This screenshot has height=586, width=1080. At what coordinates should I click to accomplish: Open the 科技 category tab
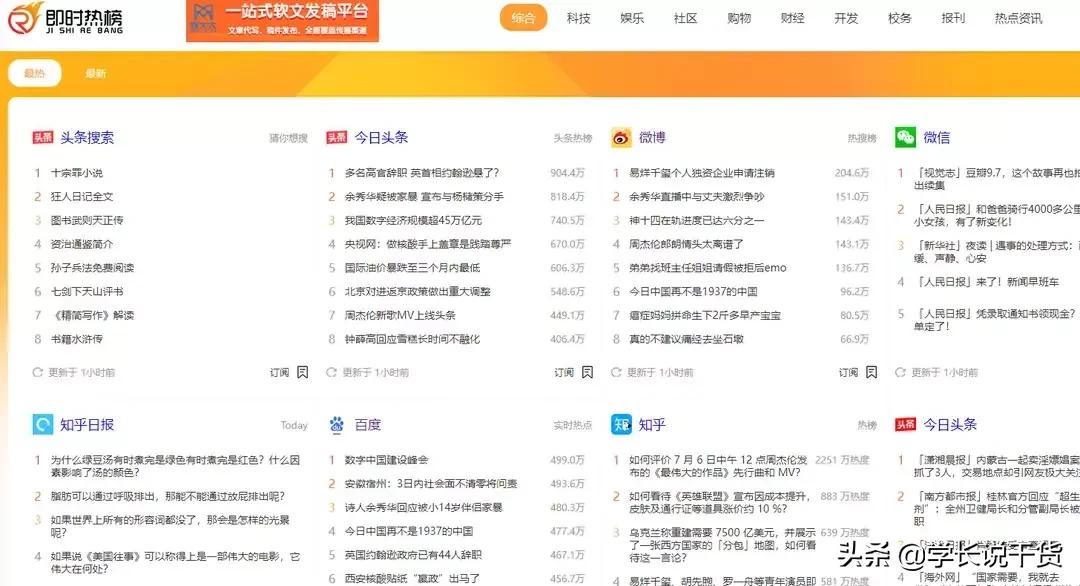click(578, 18)
